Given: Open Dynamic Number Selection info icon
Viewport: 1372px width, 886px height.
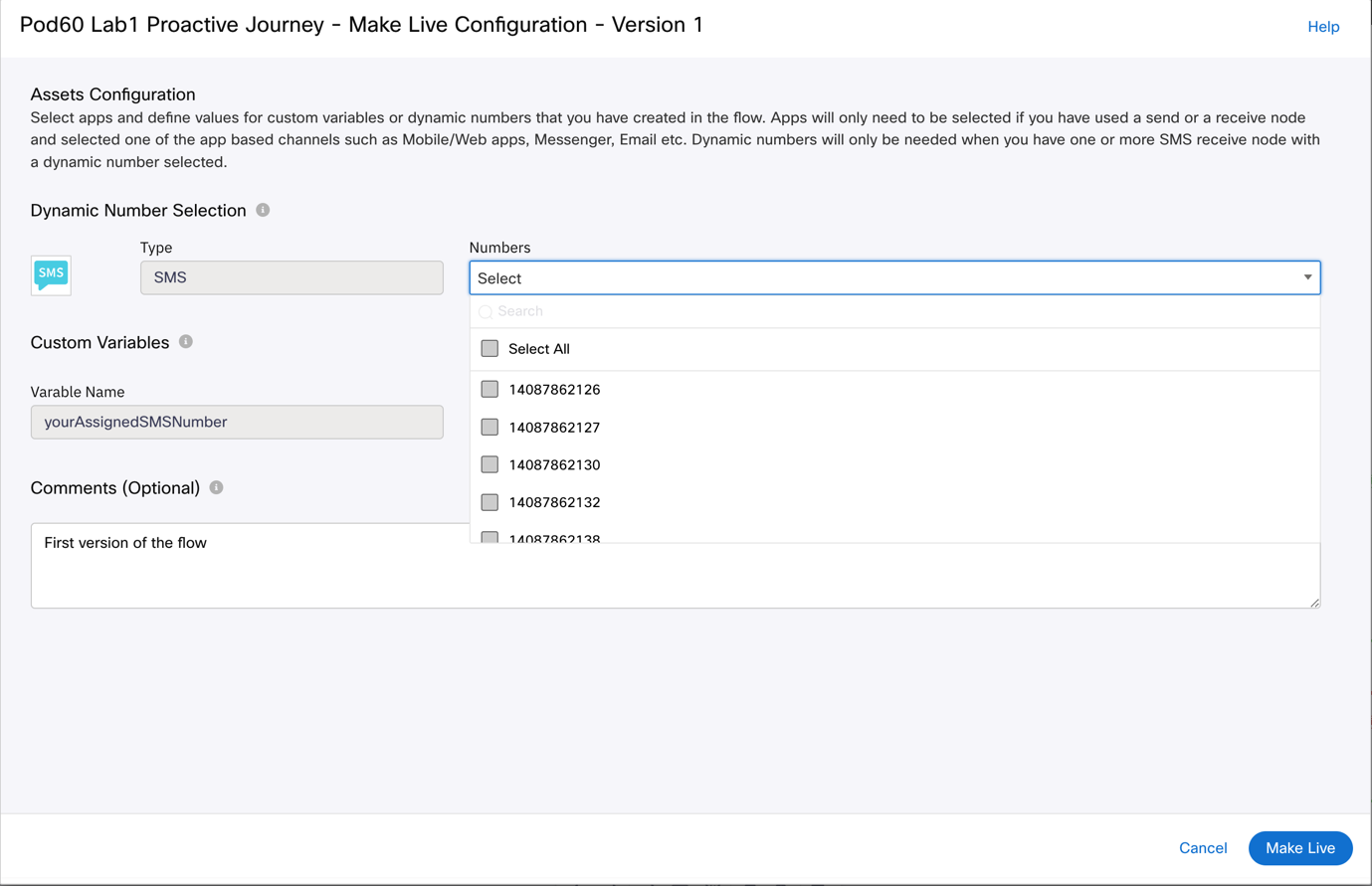Looking at the screenshot, I should point(263,210).
